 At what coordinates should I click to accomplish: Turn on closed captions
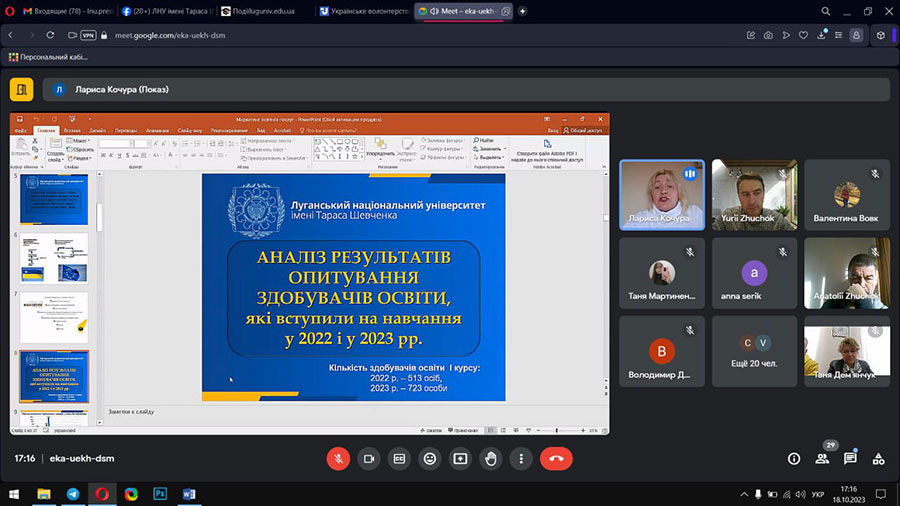click(399, 458)
